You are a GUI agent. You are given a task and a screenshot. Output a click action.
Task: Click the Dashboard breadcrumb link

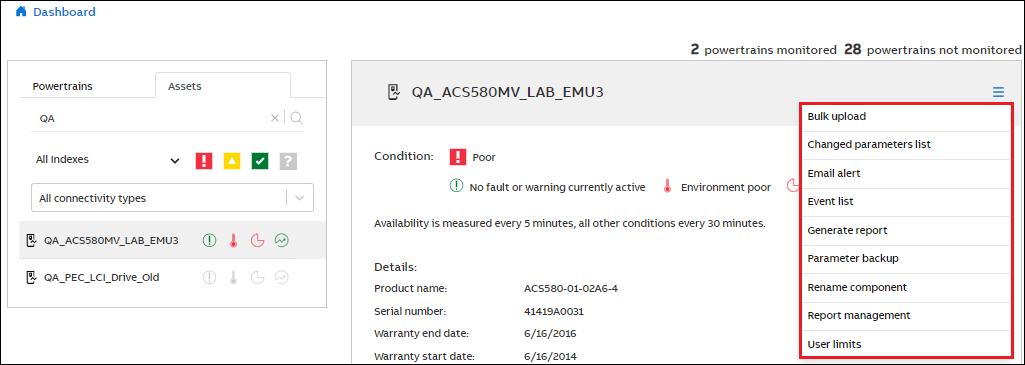pos(64,12)
